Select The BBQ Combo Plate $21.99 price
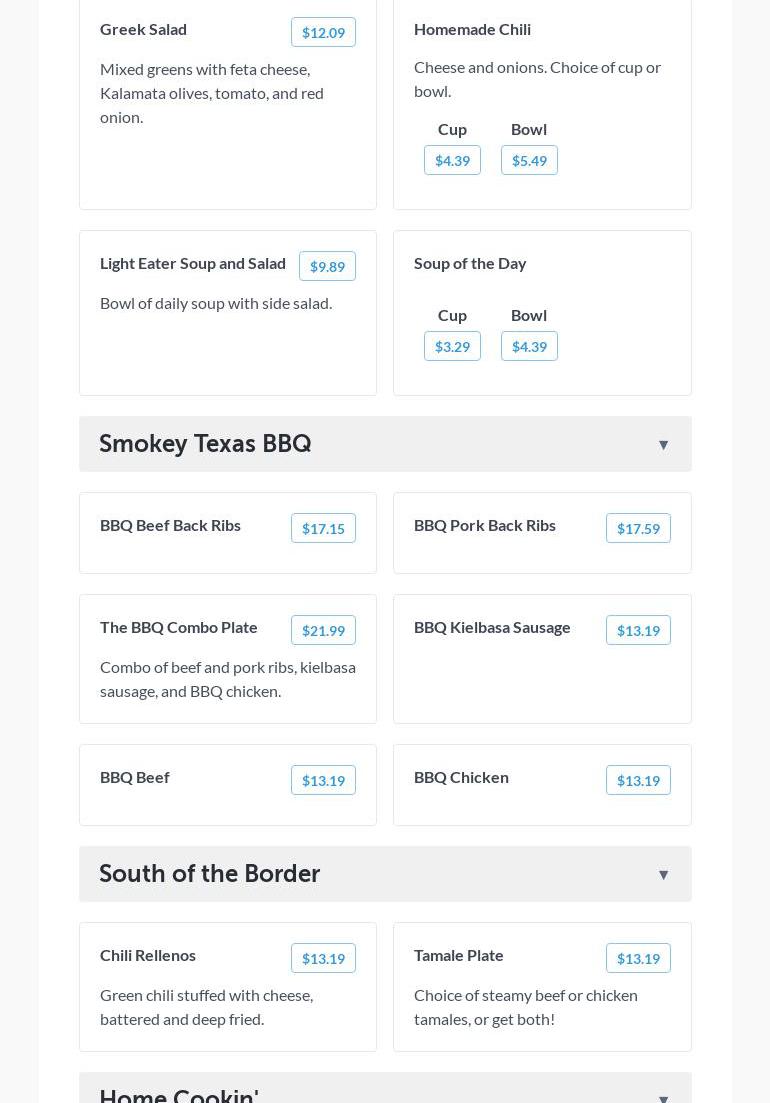The image size is (770, 1103). (x=323, y=631)
